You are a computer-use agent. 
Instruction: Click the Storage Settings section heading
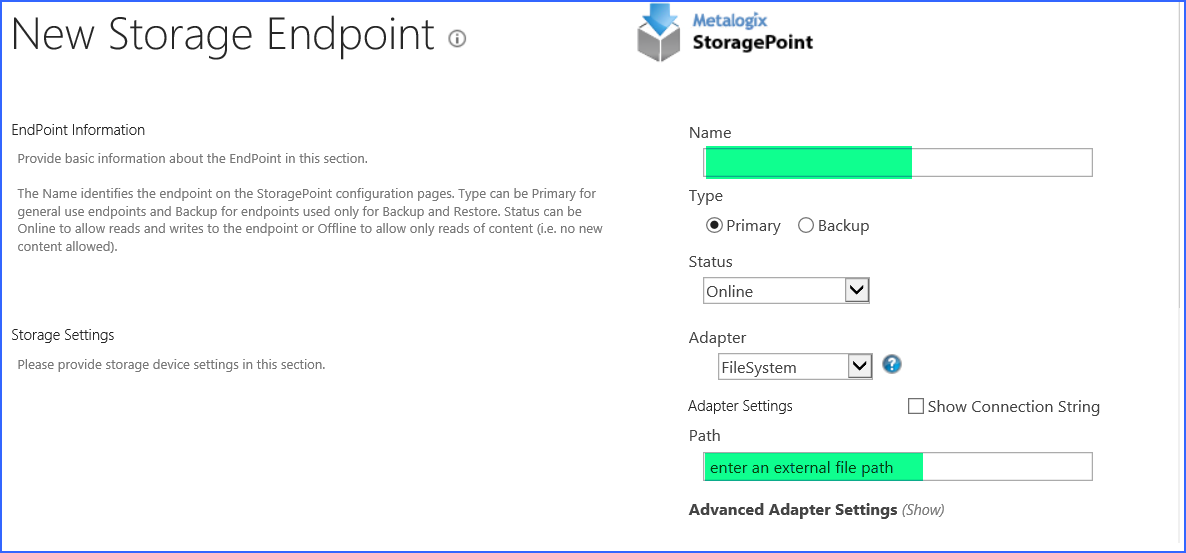tap(63, 334)
